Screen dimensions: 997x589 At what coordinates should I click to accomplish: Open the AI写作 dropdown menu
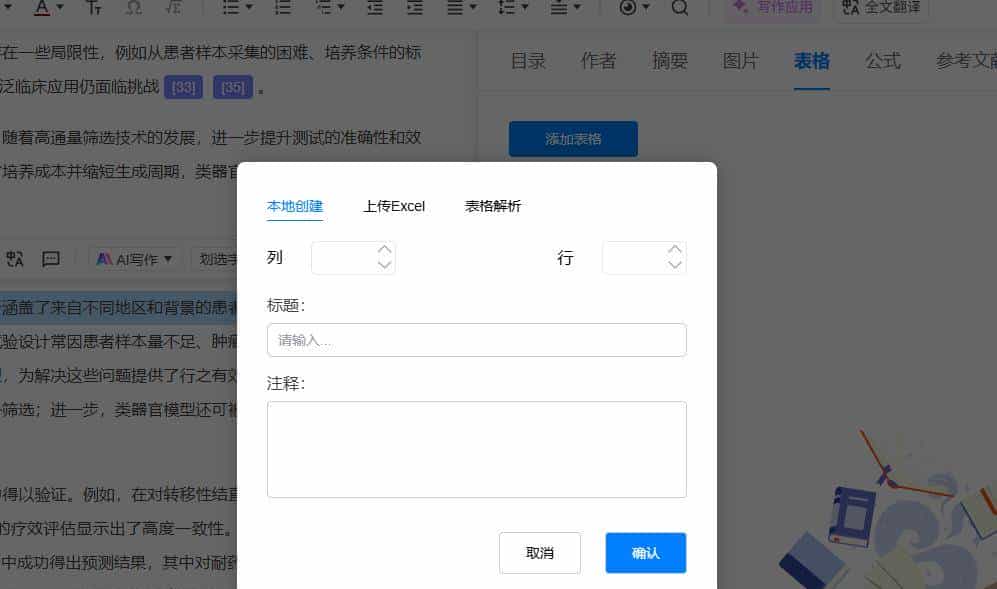(x=135, y=258)
